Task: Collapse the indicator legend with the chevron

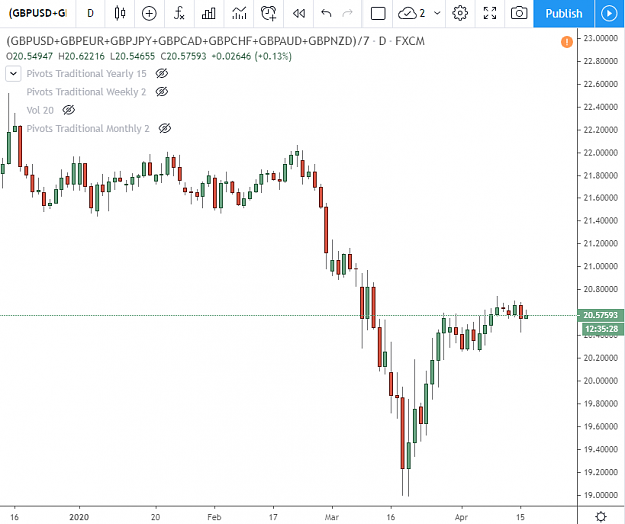Action: point(13,74)
